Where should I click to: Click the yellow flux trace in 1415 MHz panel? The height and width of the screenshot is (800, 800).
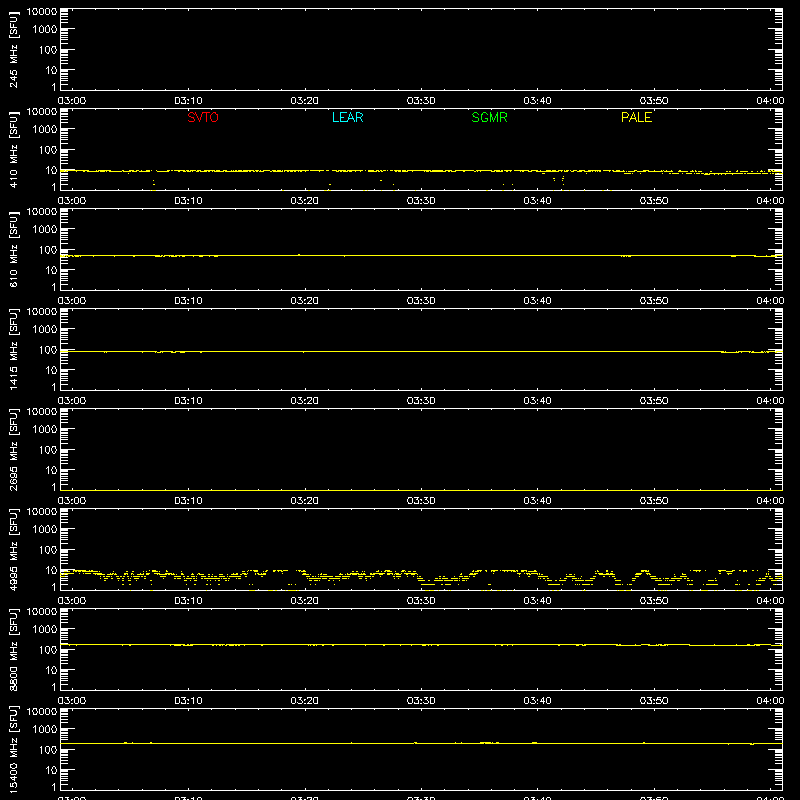pyautogui.click(x=421, y=352)
